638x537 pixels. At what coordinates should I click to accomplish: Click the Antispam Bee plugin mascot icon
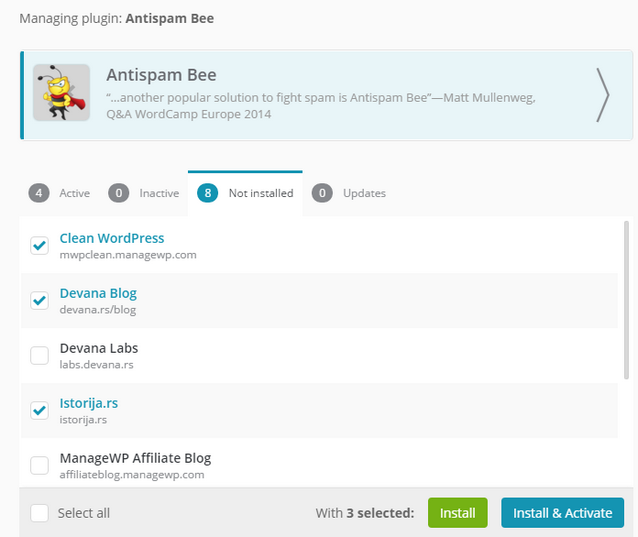tap(61, 92)
